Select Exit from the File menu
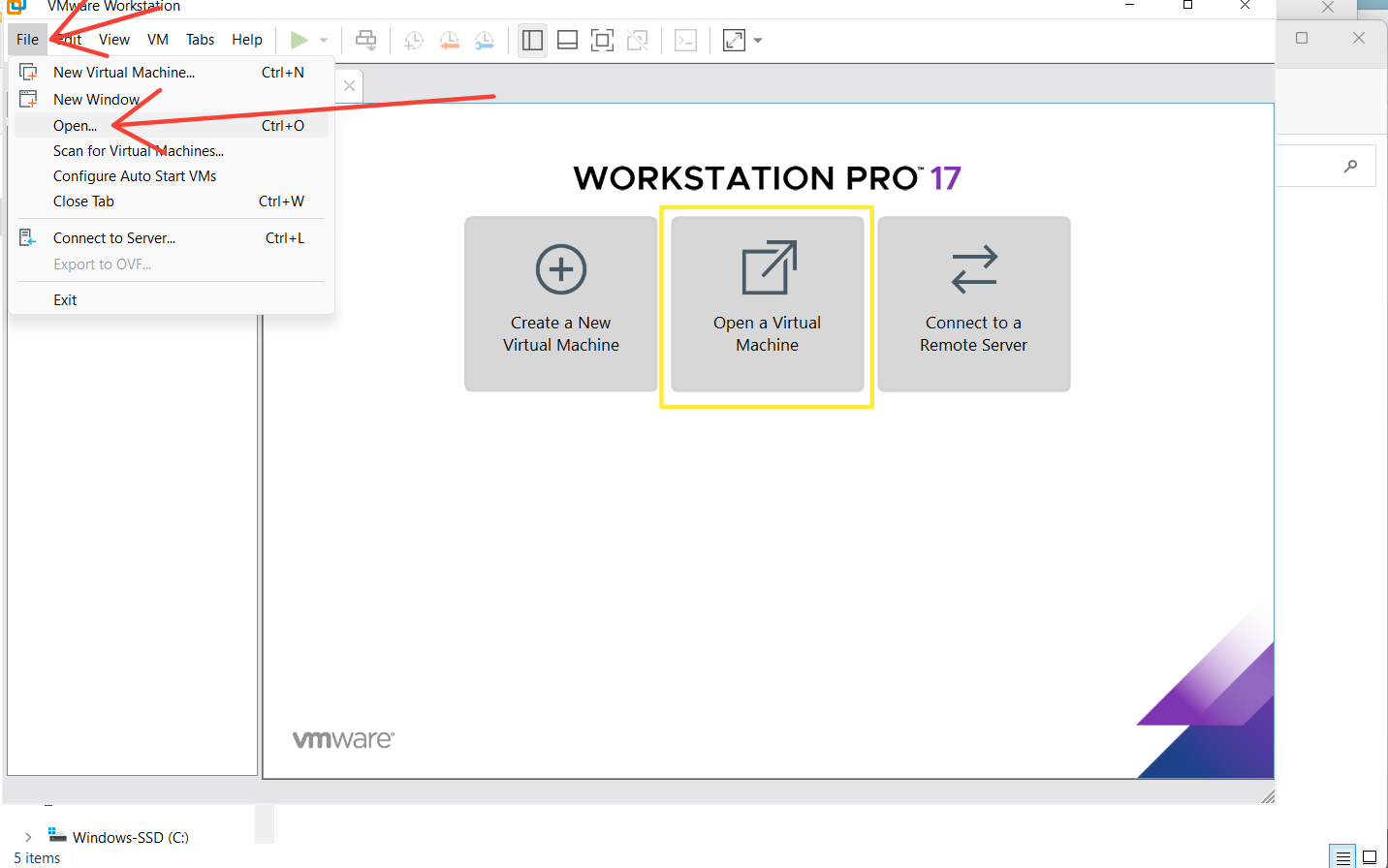 click(171, 300)
